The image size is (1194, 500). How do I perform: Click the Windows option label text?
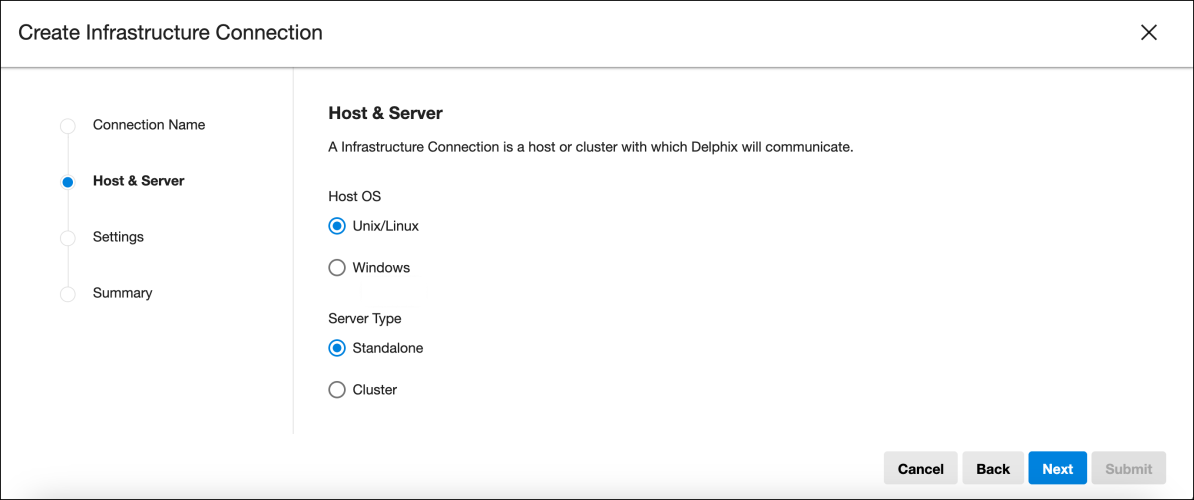[x=382, y=268]
